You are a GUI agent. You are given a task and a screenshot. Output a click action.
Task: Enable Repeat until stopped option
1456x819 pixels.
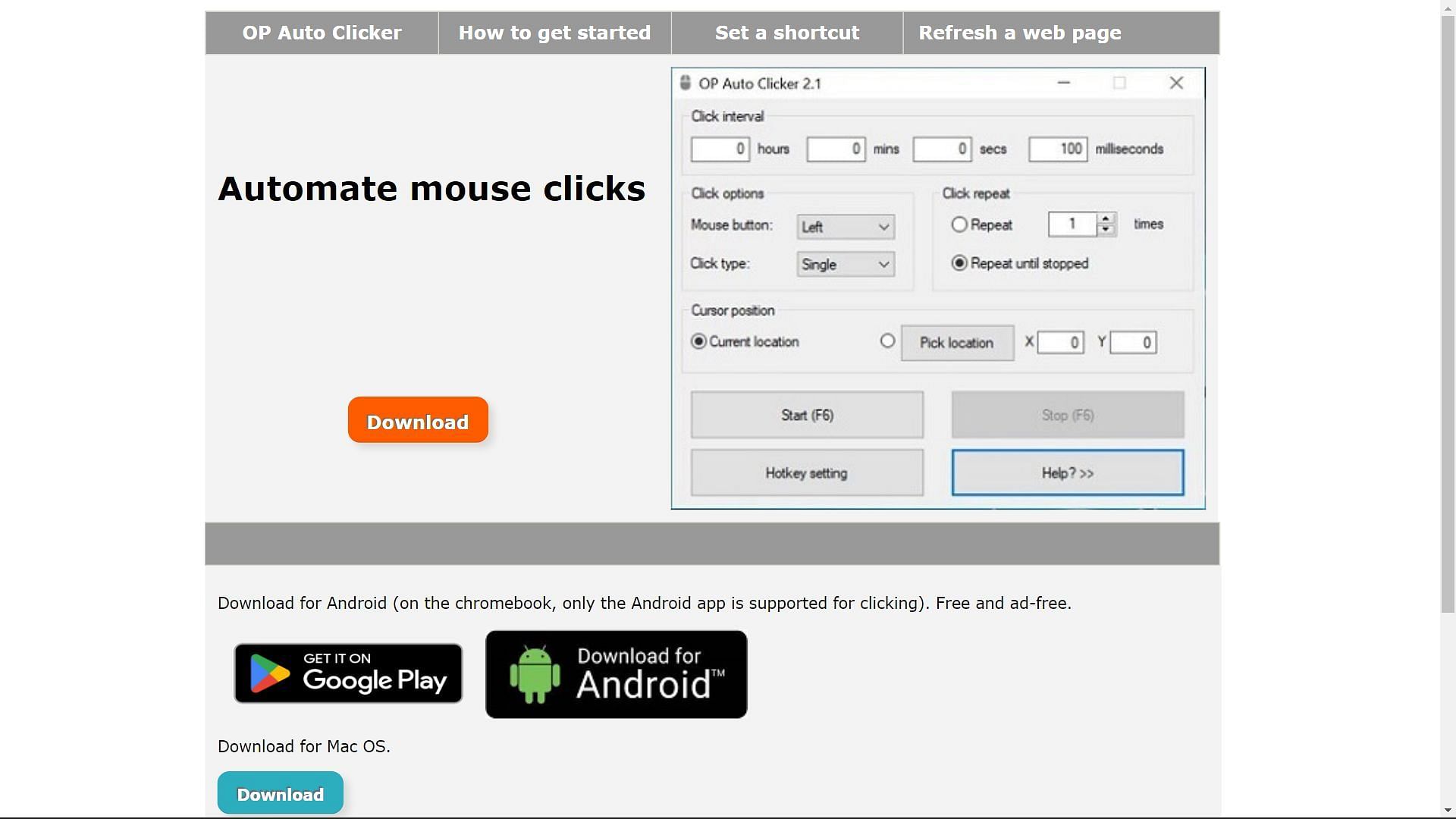(959, 263)
